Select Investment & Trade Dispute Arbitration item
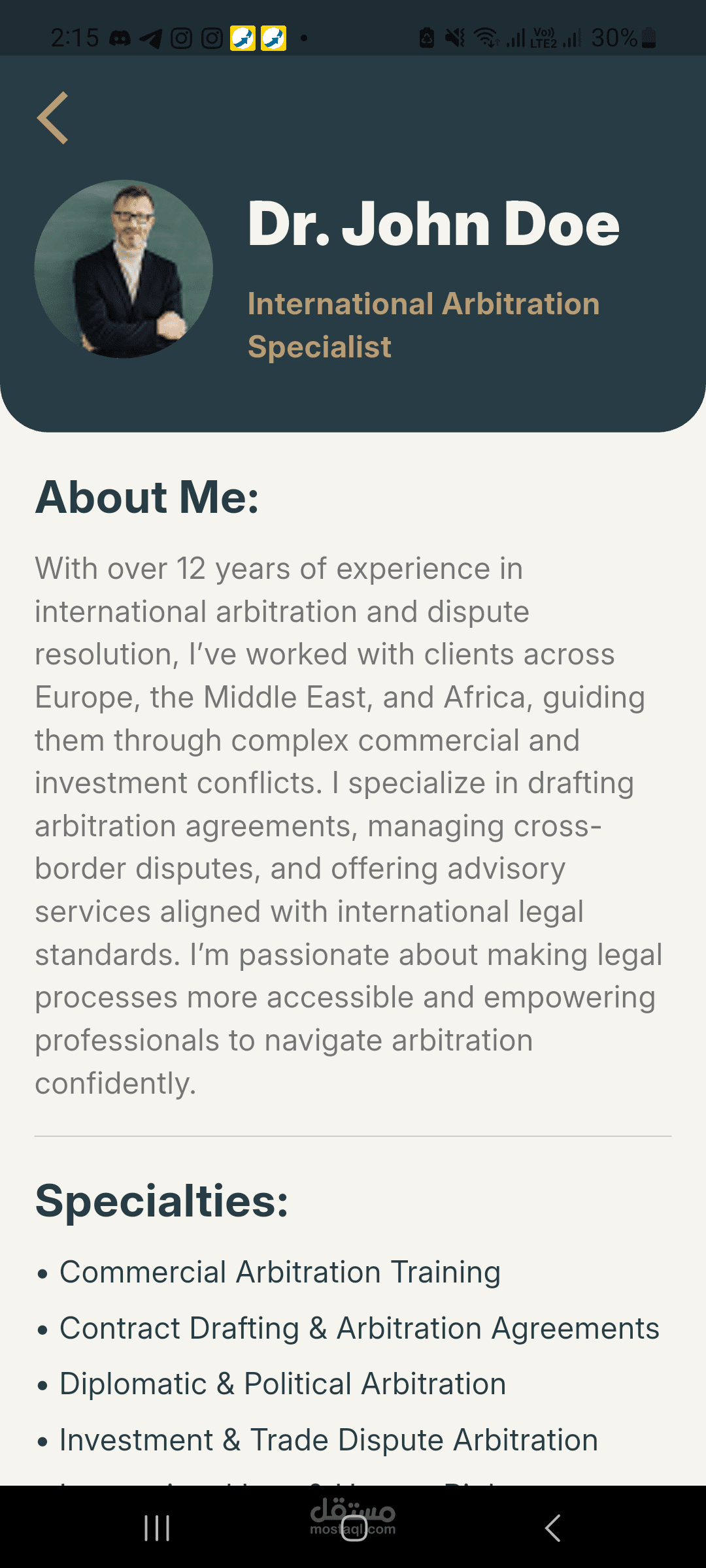The height and width of the screenshot is (1568, 706). point(328,1440)
